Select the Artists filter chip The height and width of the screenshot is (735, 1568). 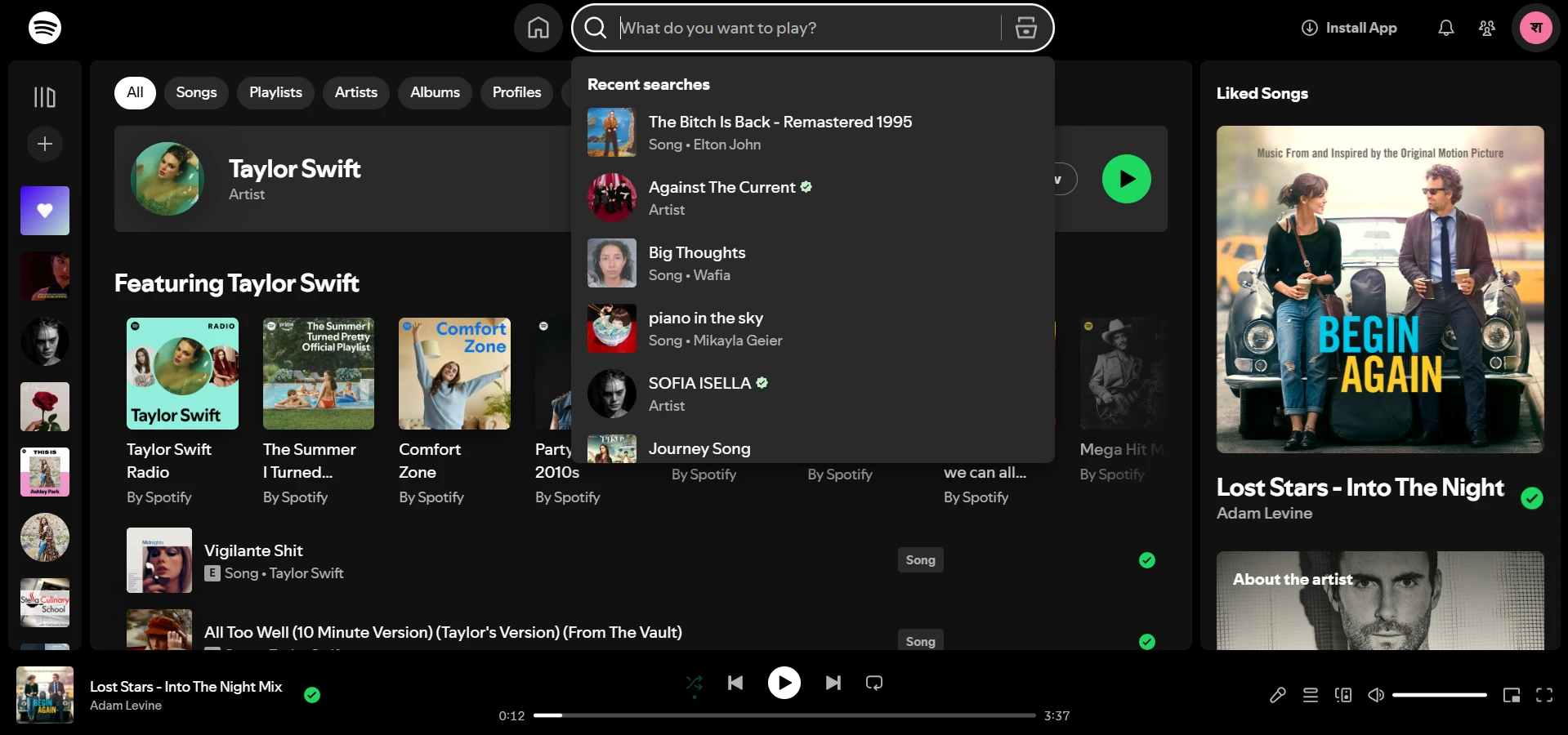356,92
